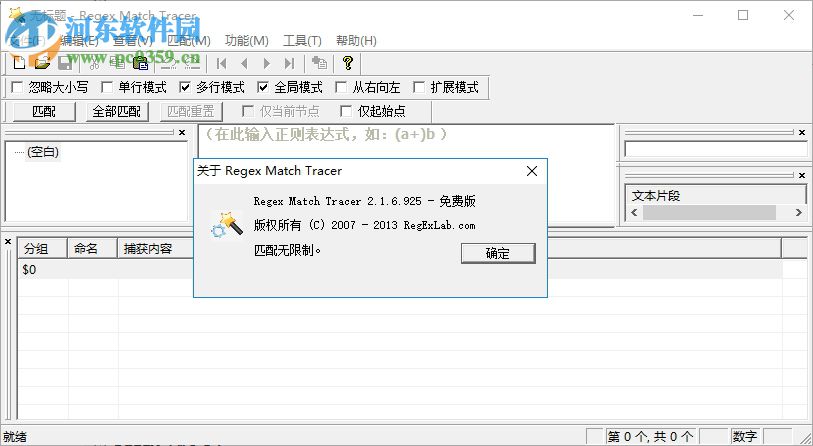This screenshot has width=813, height=446.
Task: Open the 编辑(E) menu
Action: (79, 40)
